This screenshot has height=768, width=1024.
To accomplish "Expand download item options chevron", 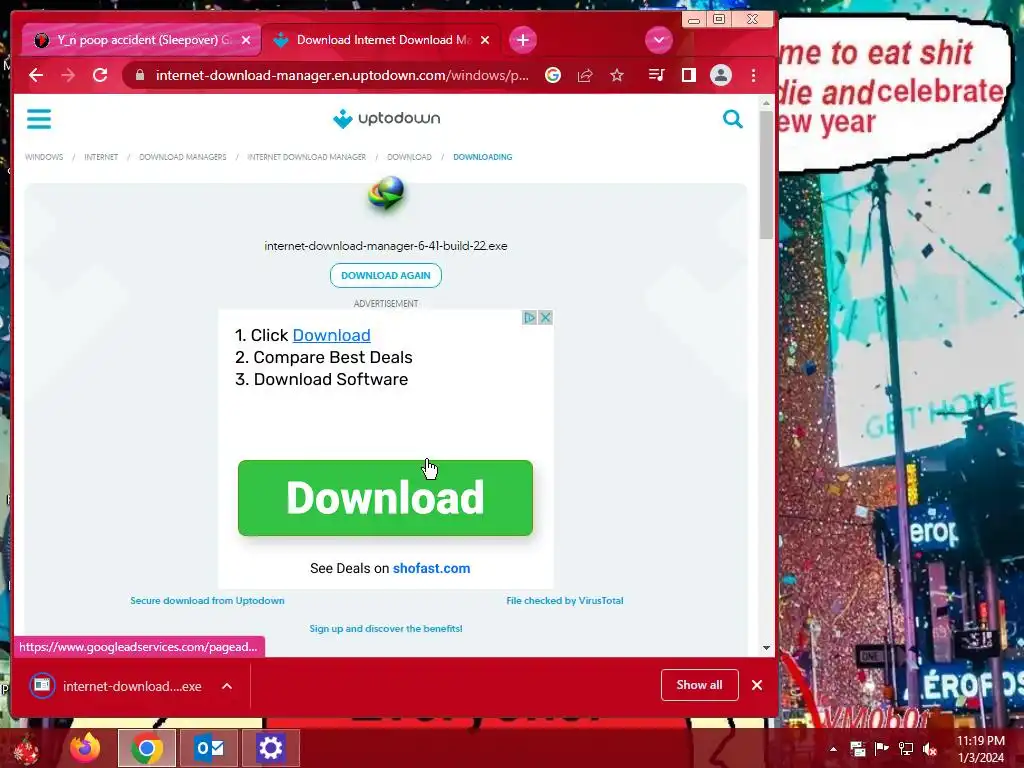I will [227, 686].
